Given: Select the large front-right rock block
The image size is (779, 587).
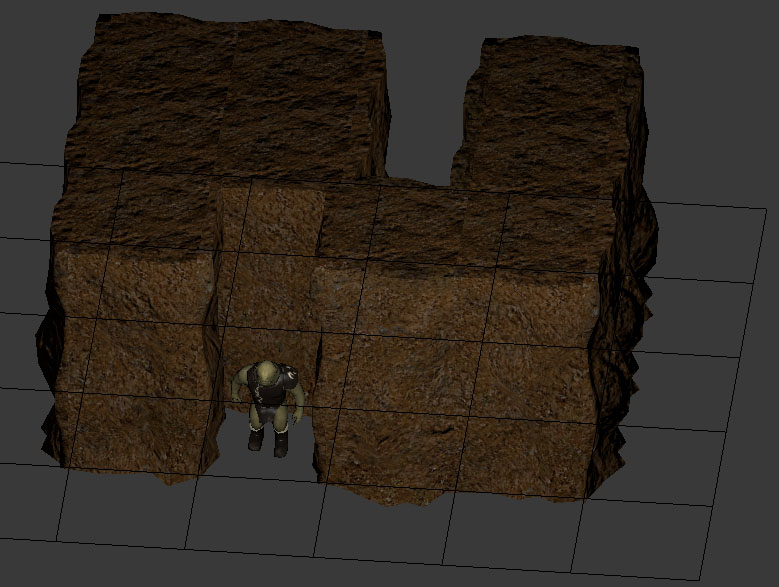Looking at the screenshot, I should click(x=460, y=390).
